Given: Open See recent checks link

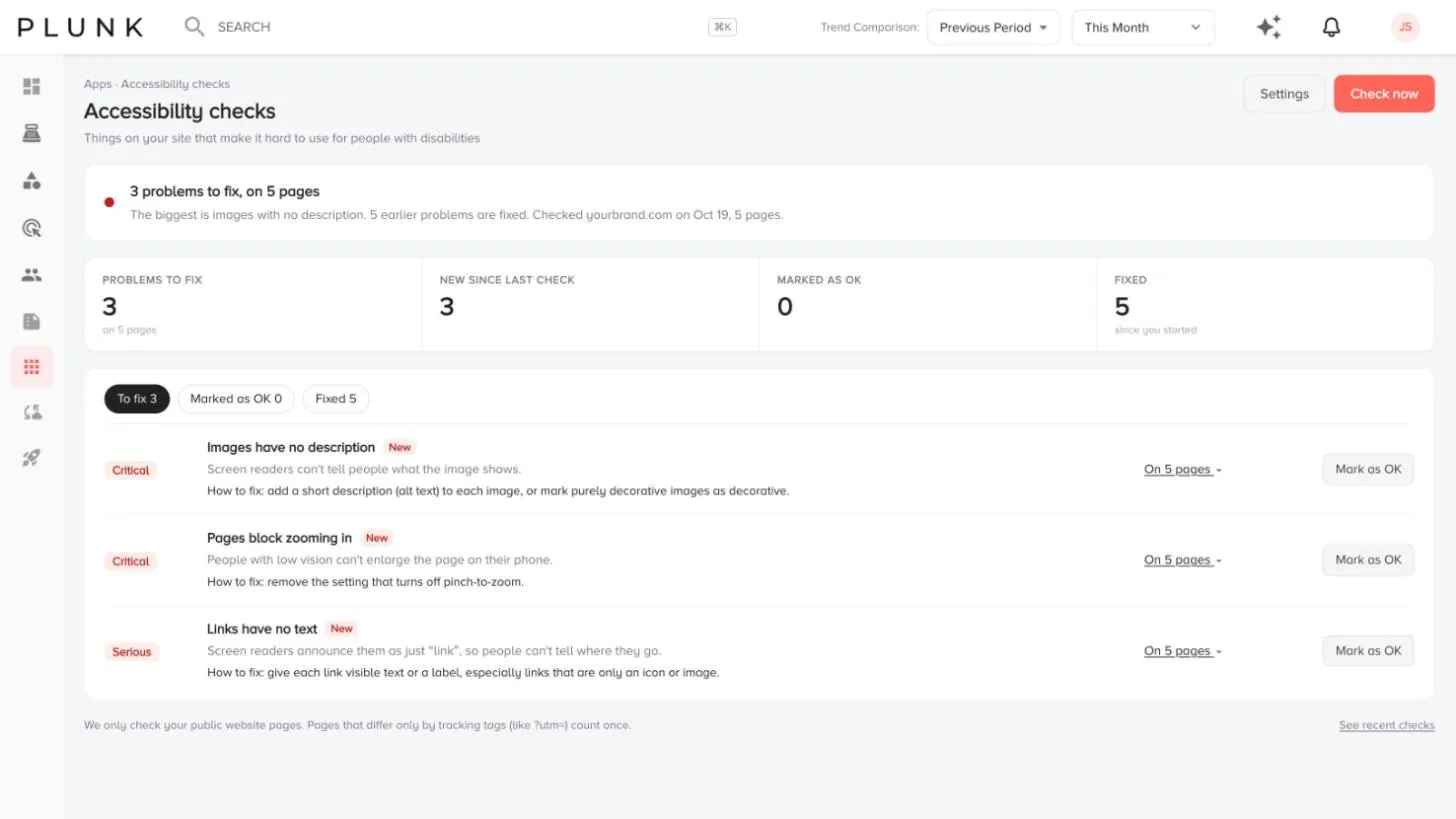Looking at the screenshot, I should 1386,725.
